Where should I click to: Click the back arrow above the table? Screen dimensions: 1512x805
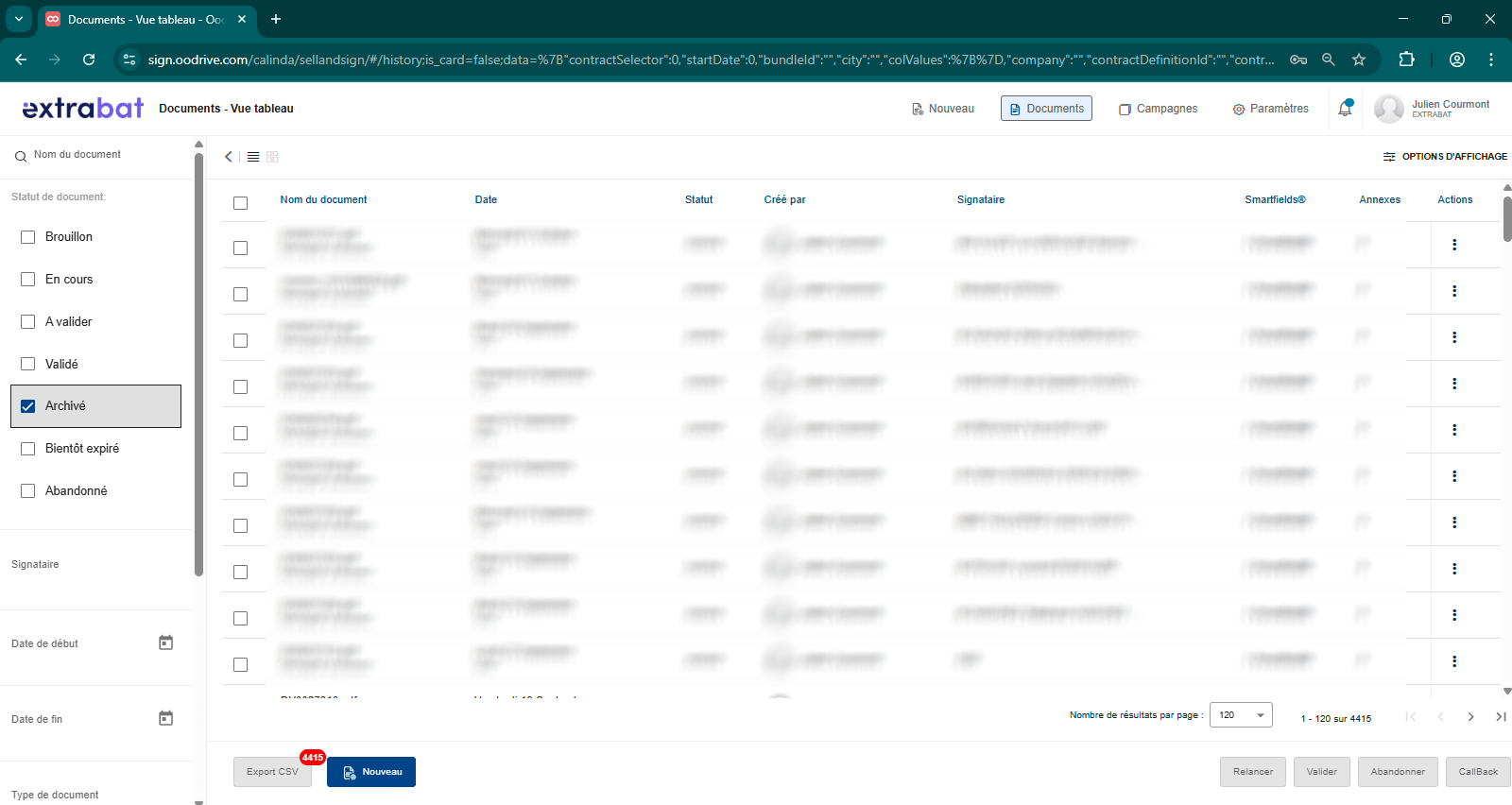click(x=229, y=157)
